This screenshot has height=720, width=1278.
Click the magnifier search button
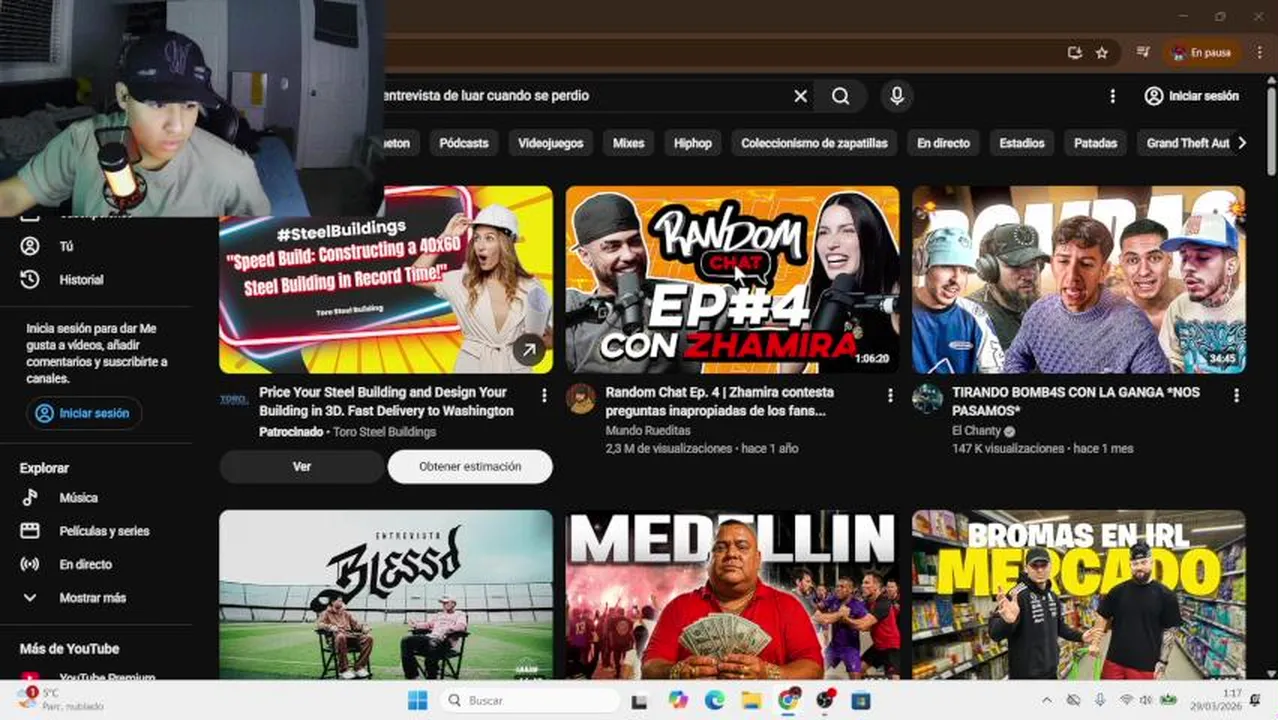point(841,96)
